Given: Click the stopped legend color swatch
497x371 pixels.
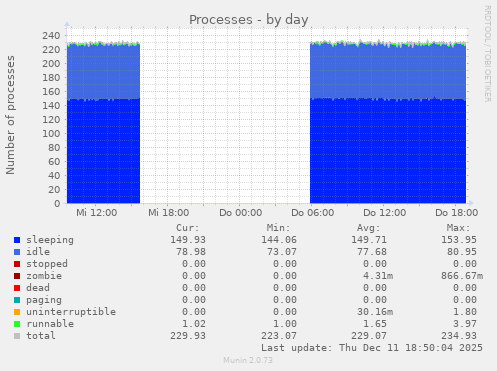Looking at the screenshot, I should pyautogui.click(x=17, y=264).
